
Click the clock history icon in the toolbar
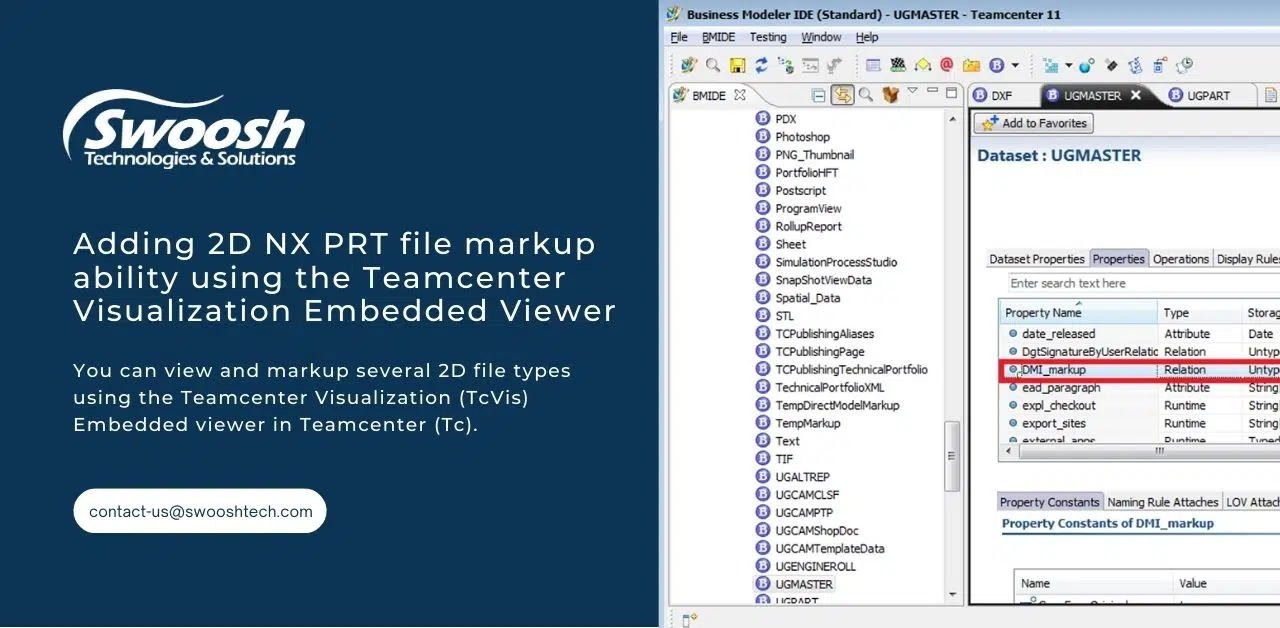pyautogui.click(x=1184, y=66)
